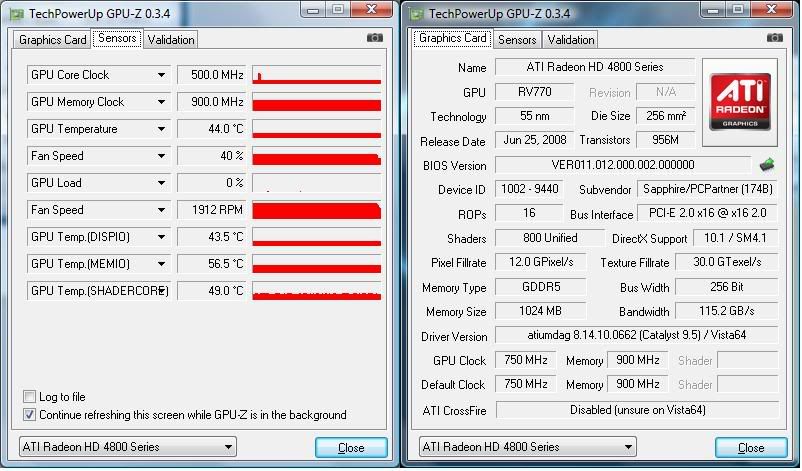
Task: Click the BIOS Version text field
Action: pyautogui.click(x=622, y=165)
